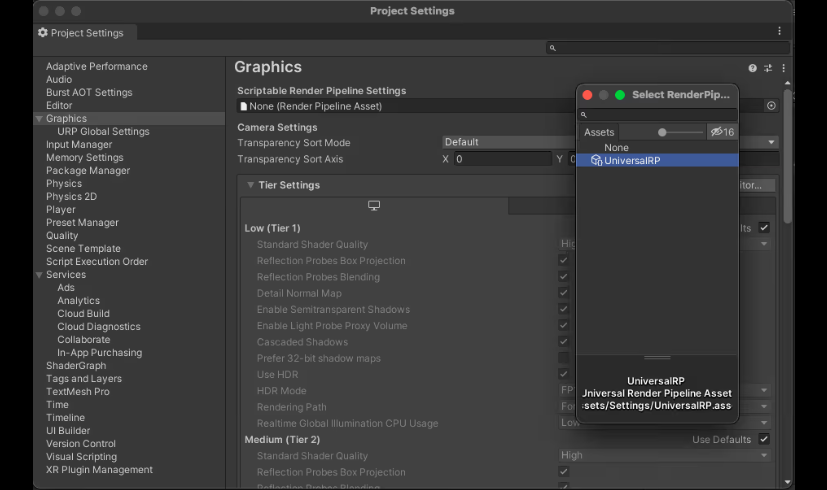Open the Low tier HDR Mode dropdown arrow
Image resolution: width=827 pixels, height=490 pixels.
tap(764, 391)
